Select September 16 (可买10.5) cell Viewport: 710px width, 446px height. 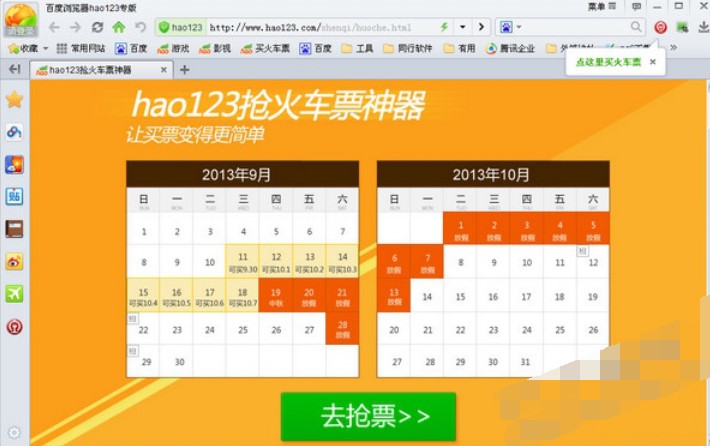[177, 296]
